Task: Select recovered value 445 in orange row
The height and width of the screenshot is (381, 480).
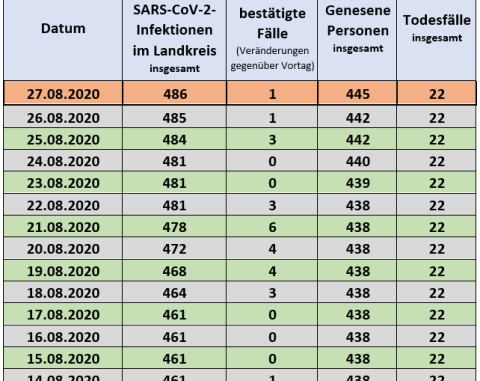Action: pos(357,94)
